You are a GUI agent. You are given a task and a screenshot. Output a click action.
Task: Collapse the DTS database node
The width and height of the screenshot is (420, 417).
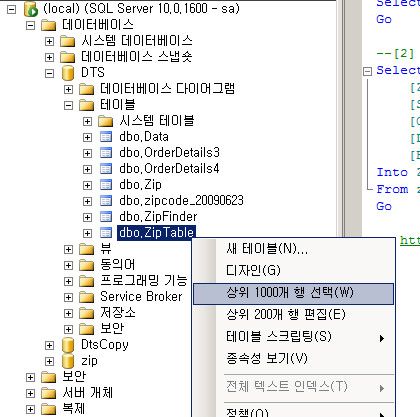(x=49, y=73)
